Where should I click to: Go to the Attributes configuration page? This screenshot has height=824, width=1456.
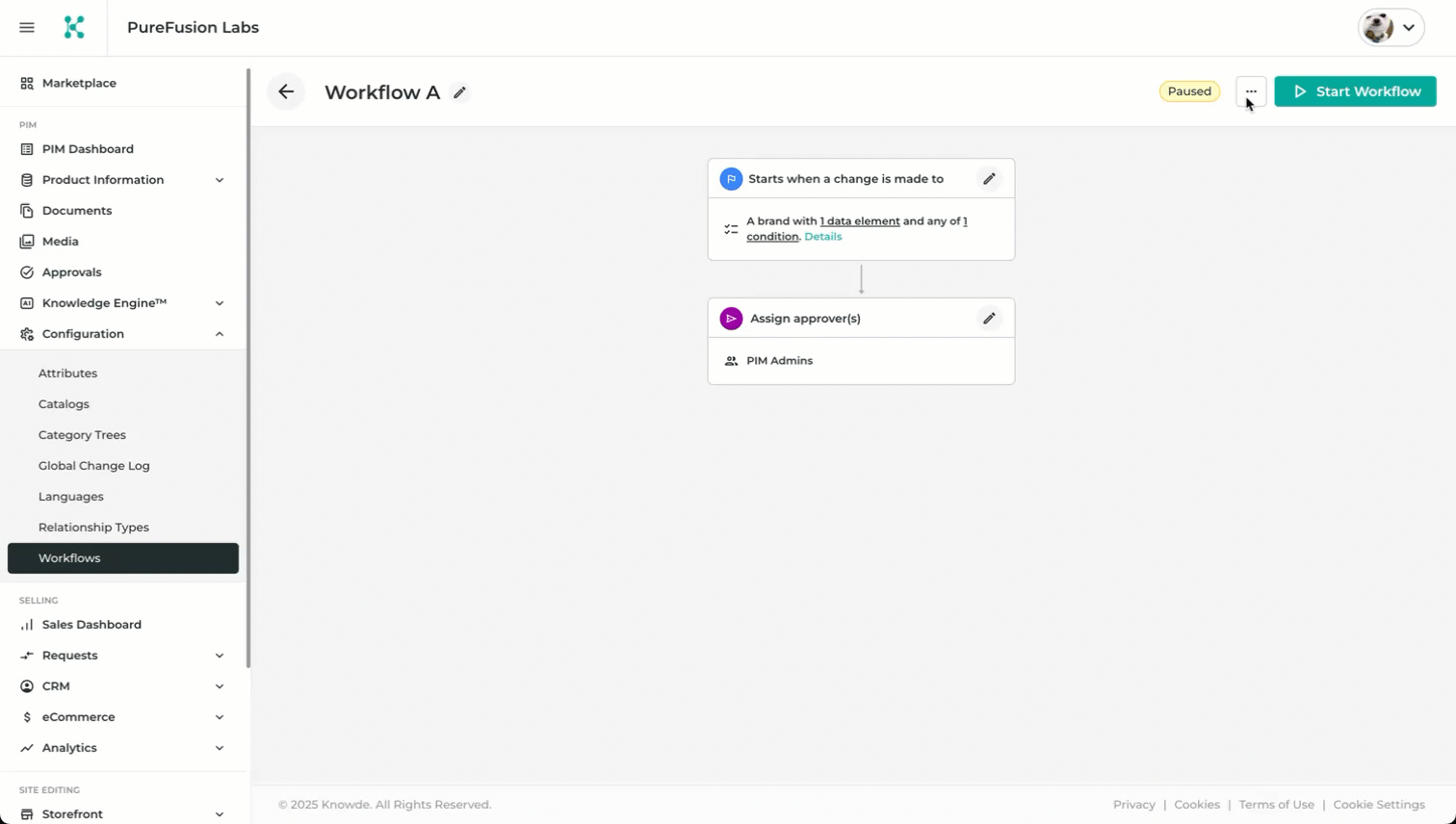tap(67, 373)
